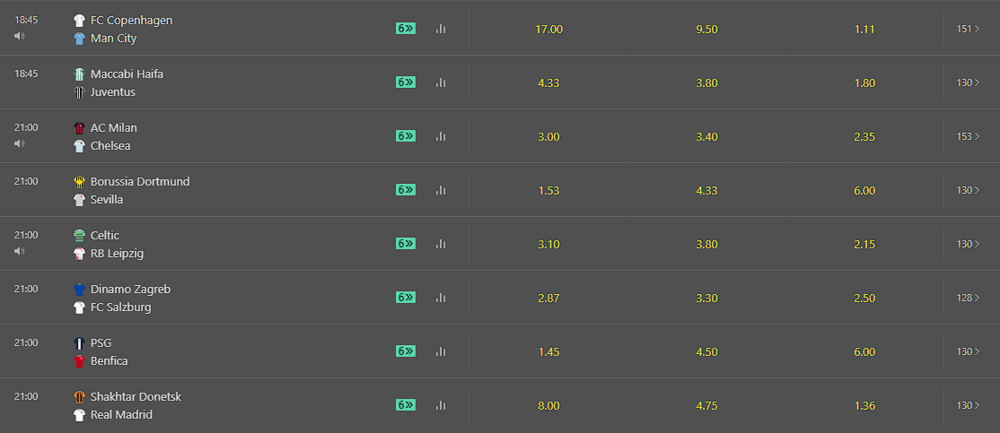View statistics icon for Borussia Dortmund match
This screenshot has height=433, width=1000.
(x=440, y=190)
